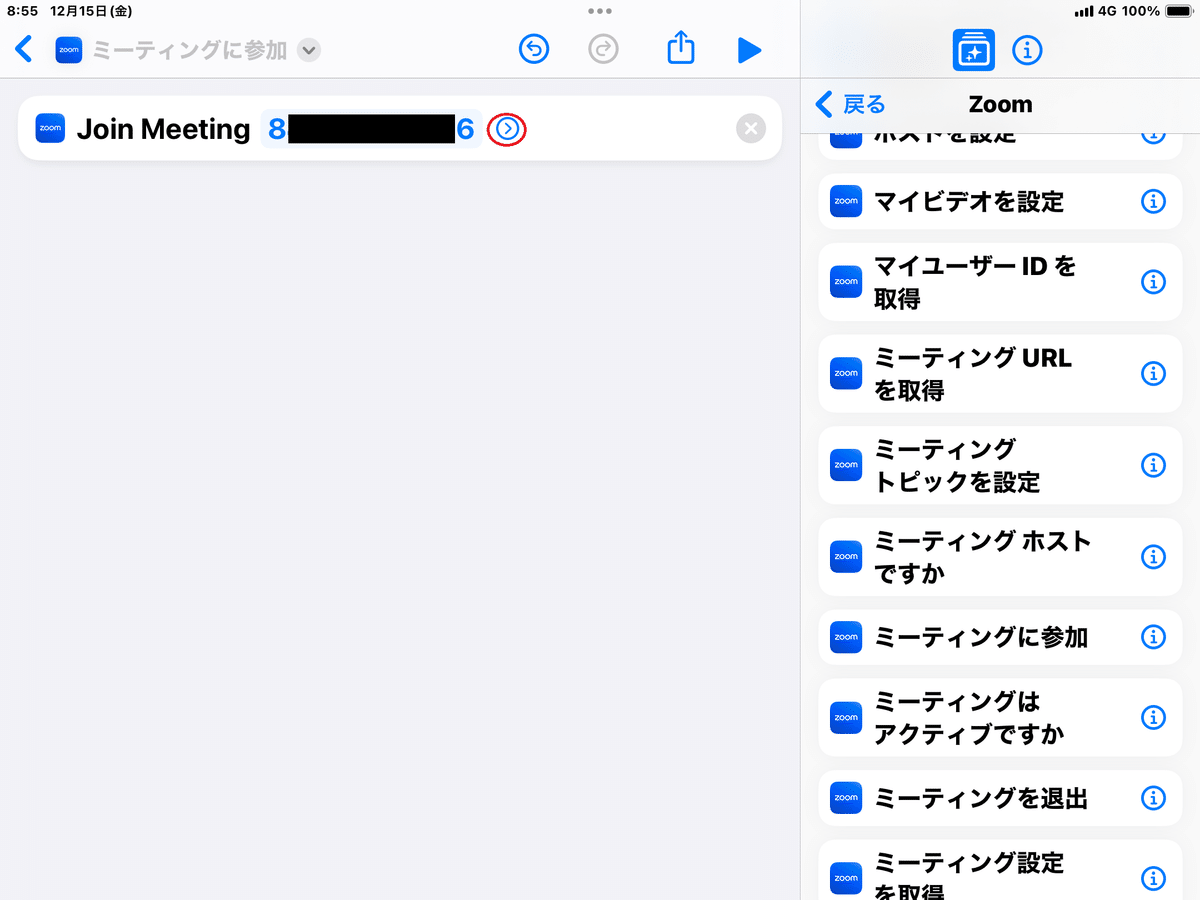The height and width of the screenshot is (900, 1200).
Task: Show info for ミーティングを退出
Action: click(x=1153, y=798)
